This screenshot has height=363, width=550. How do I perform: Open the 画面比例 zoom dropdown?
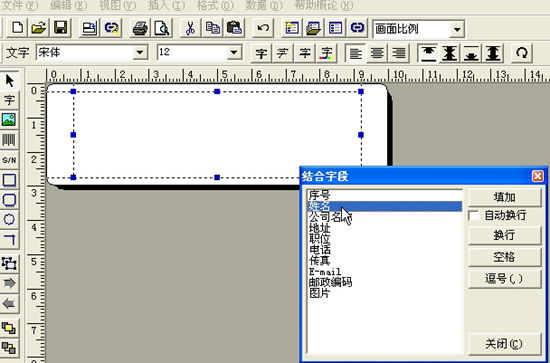pos(457,29)
